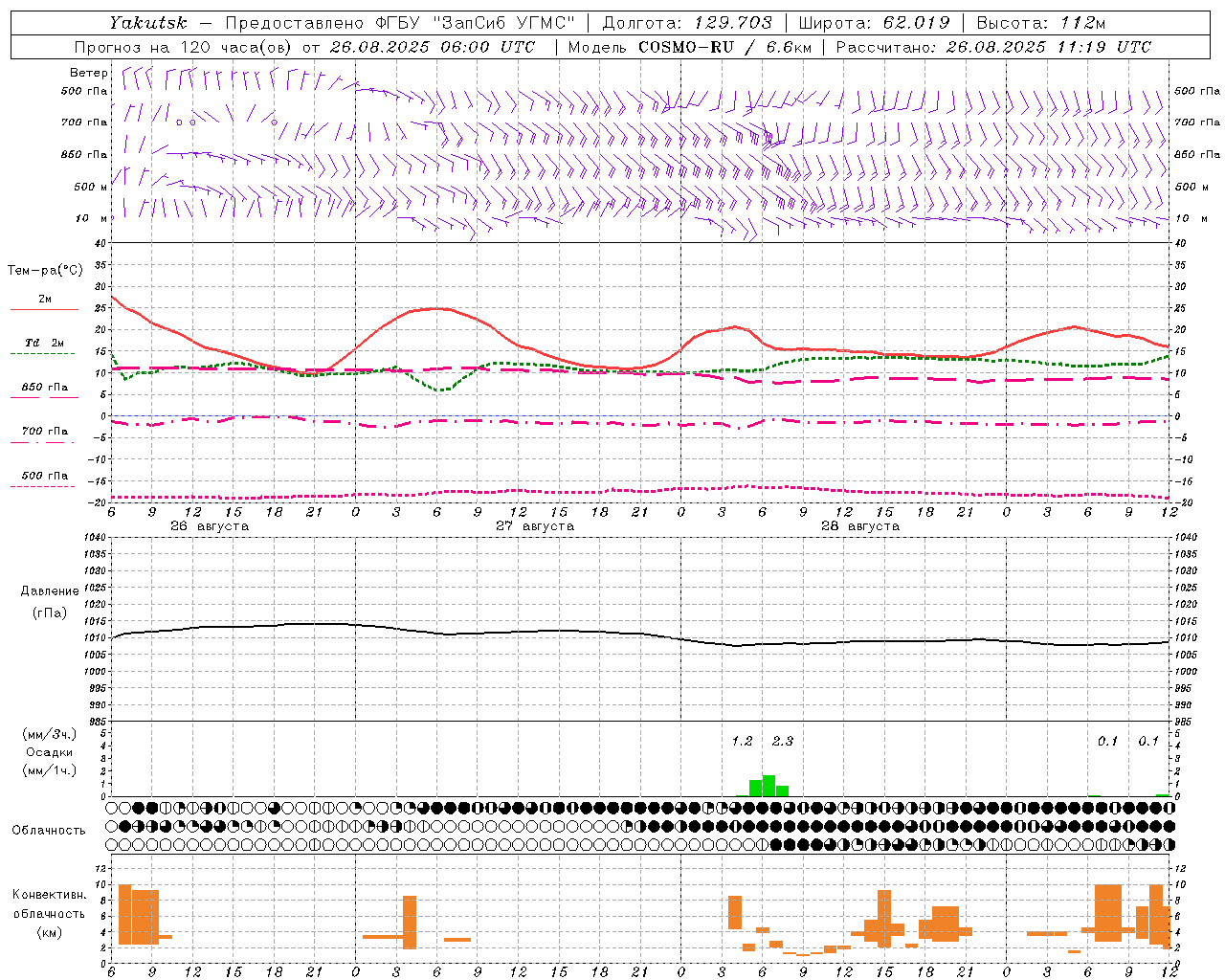This screenshot has height=980, width=1225.
Task: Click the 'Тем-ра(°C)' temperature axis label
Action: (45, 271)
